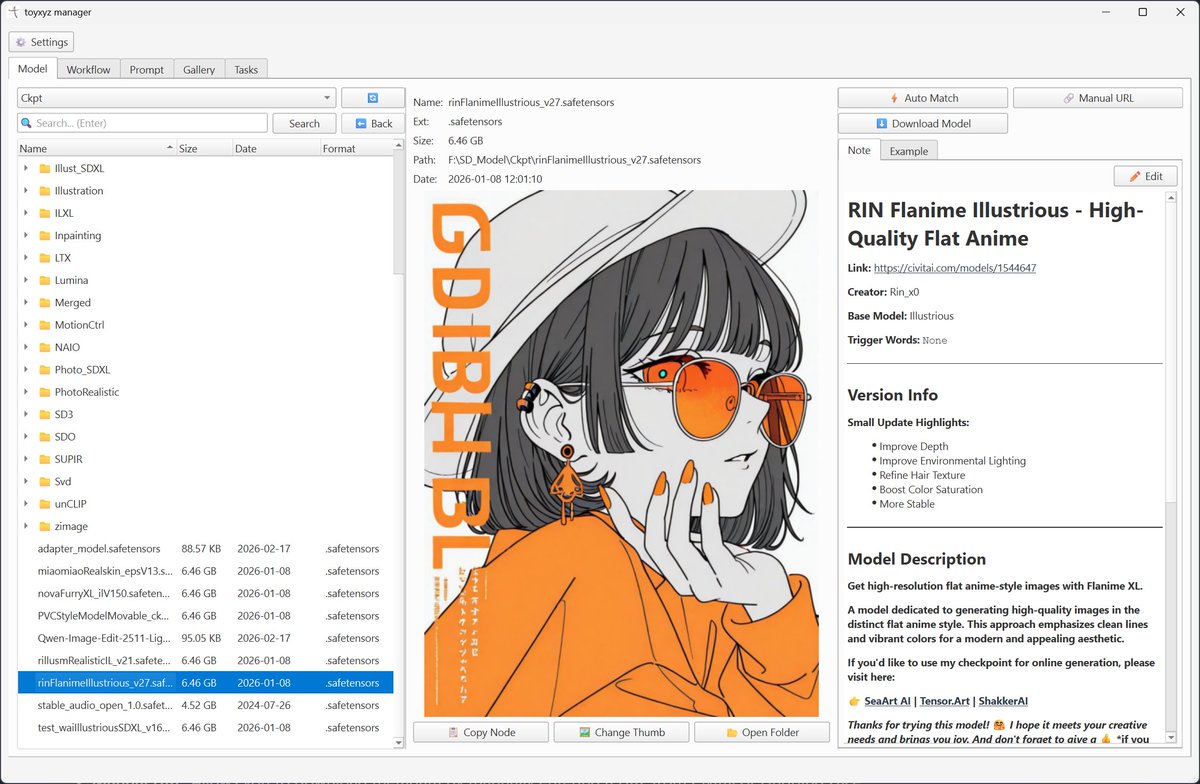Click the Open Folder button
1200x784 pixels.
pos(762,732)
